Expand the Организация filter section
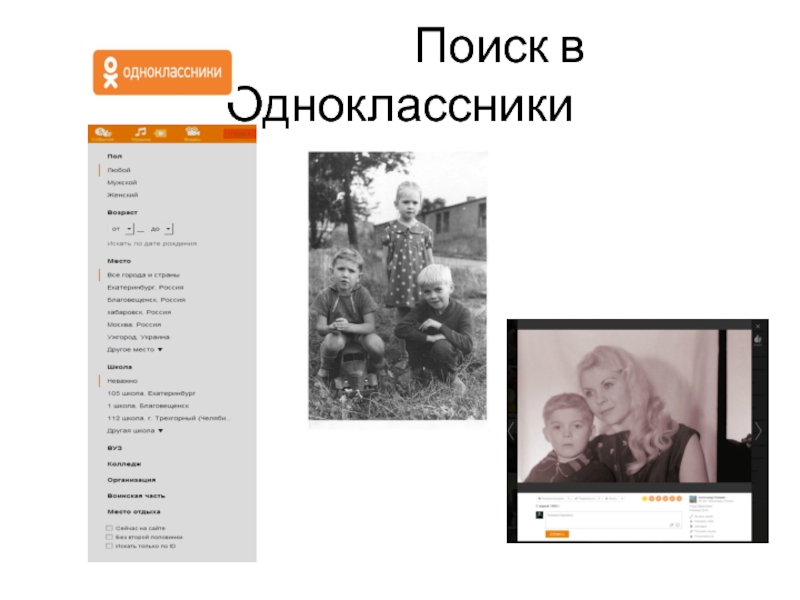 [x=132, y=480]
